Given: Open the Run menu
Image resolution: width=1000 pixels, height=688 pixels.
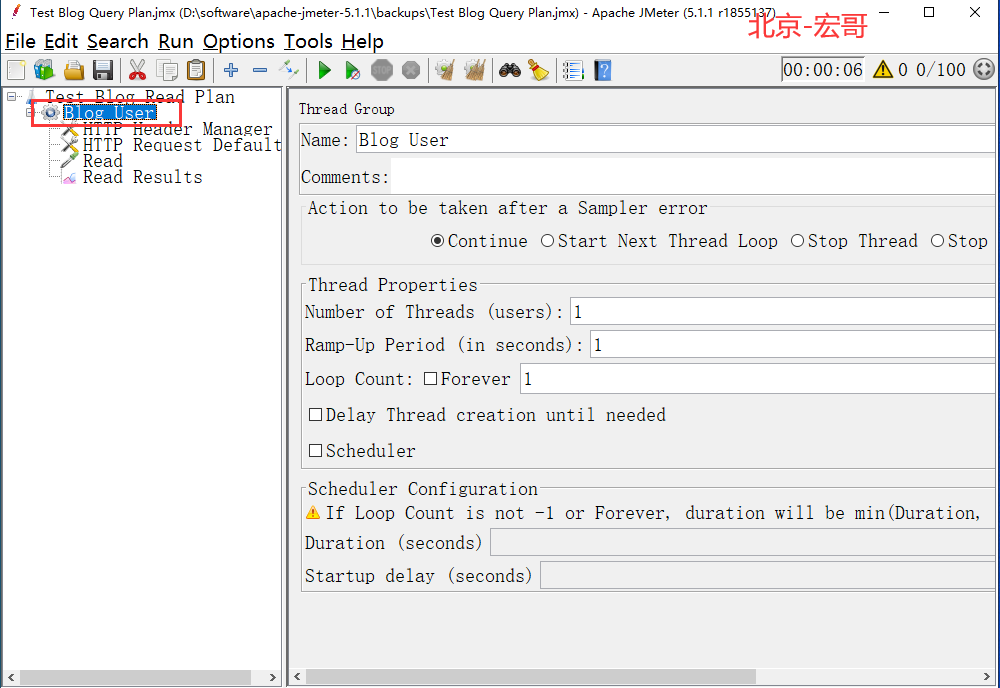Looking at the screenshot, I should (176, 41).
